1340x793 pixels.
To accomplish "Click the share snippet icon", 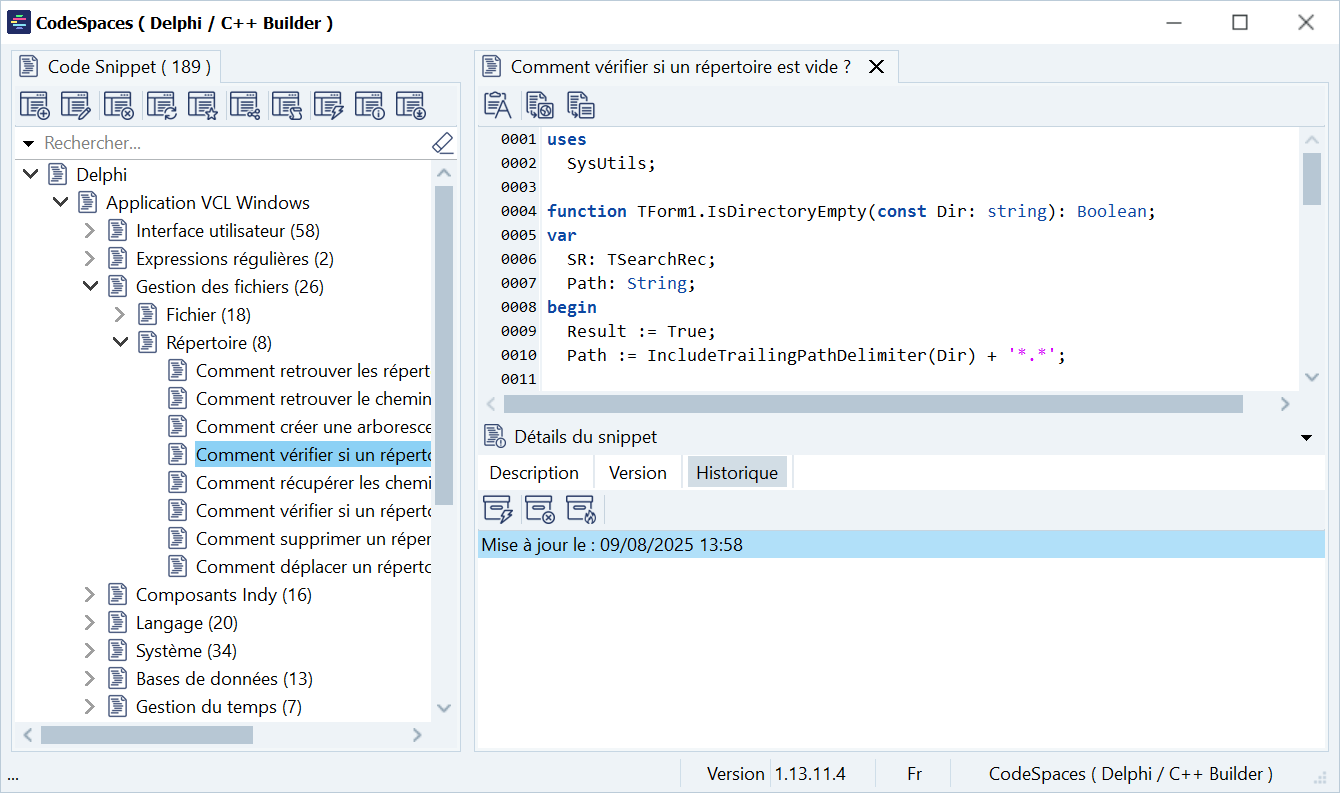I will (x=244, y=105).
